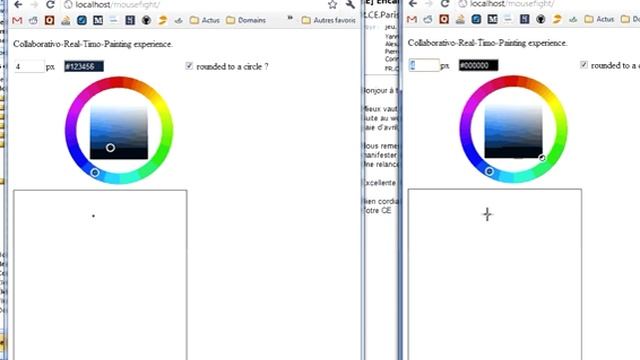The width and height of the screenshot is (640, 360).
Task: Open the blue checkmark bookmark in left browser
Action: 82,20
